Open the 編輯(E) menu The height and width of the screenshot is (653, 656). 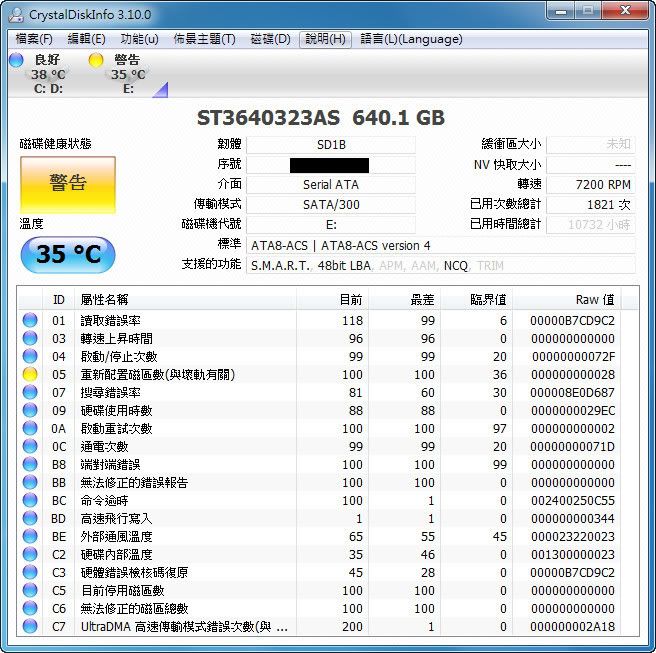coord(86,39)
